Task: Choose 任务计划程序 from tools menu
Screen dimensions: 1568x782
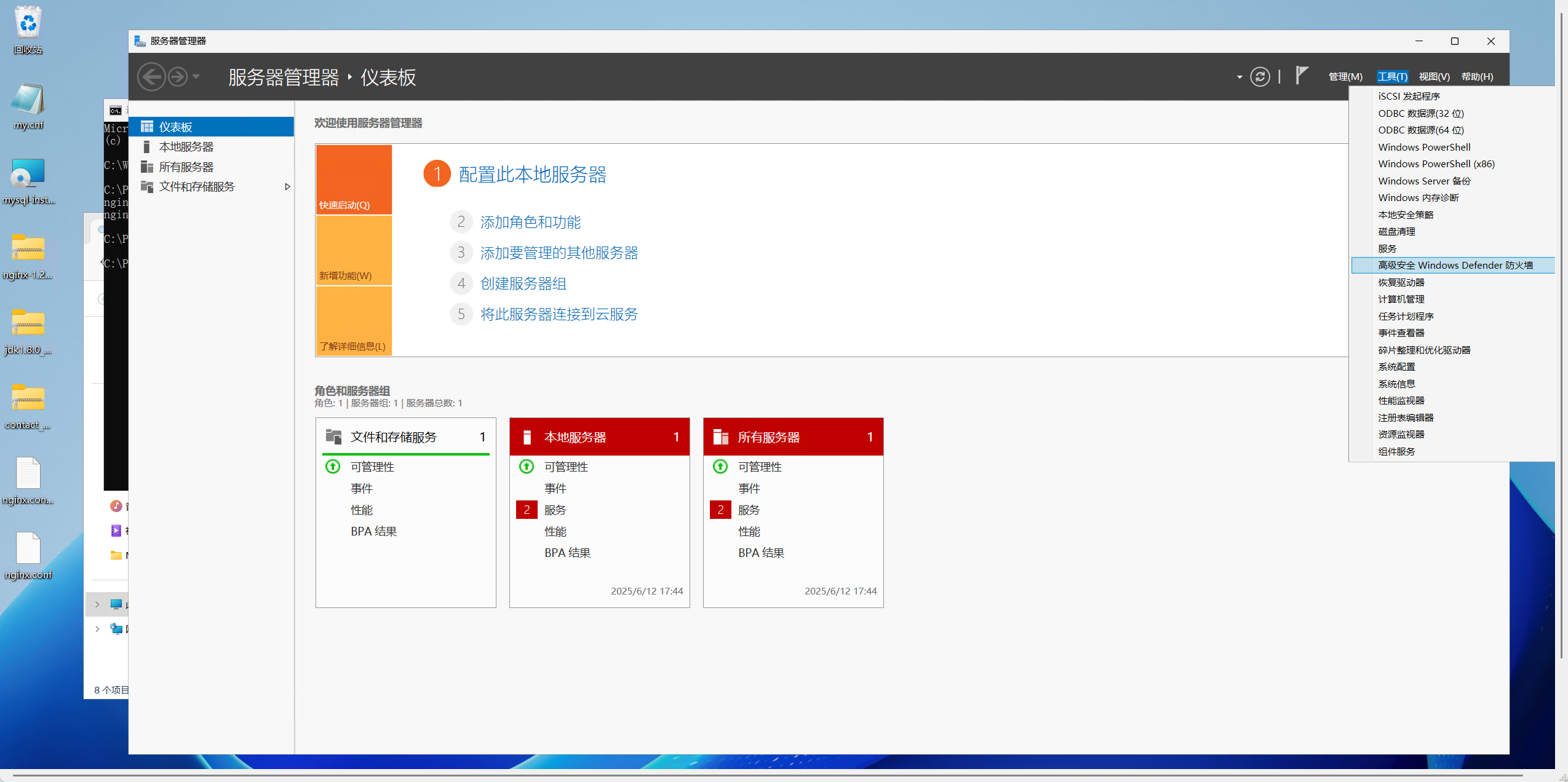Action: point(1406,316)
